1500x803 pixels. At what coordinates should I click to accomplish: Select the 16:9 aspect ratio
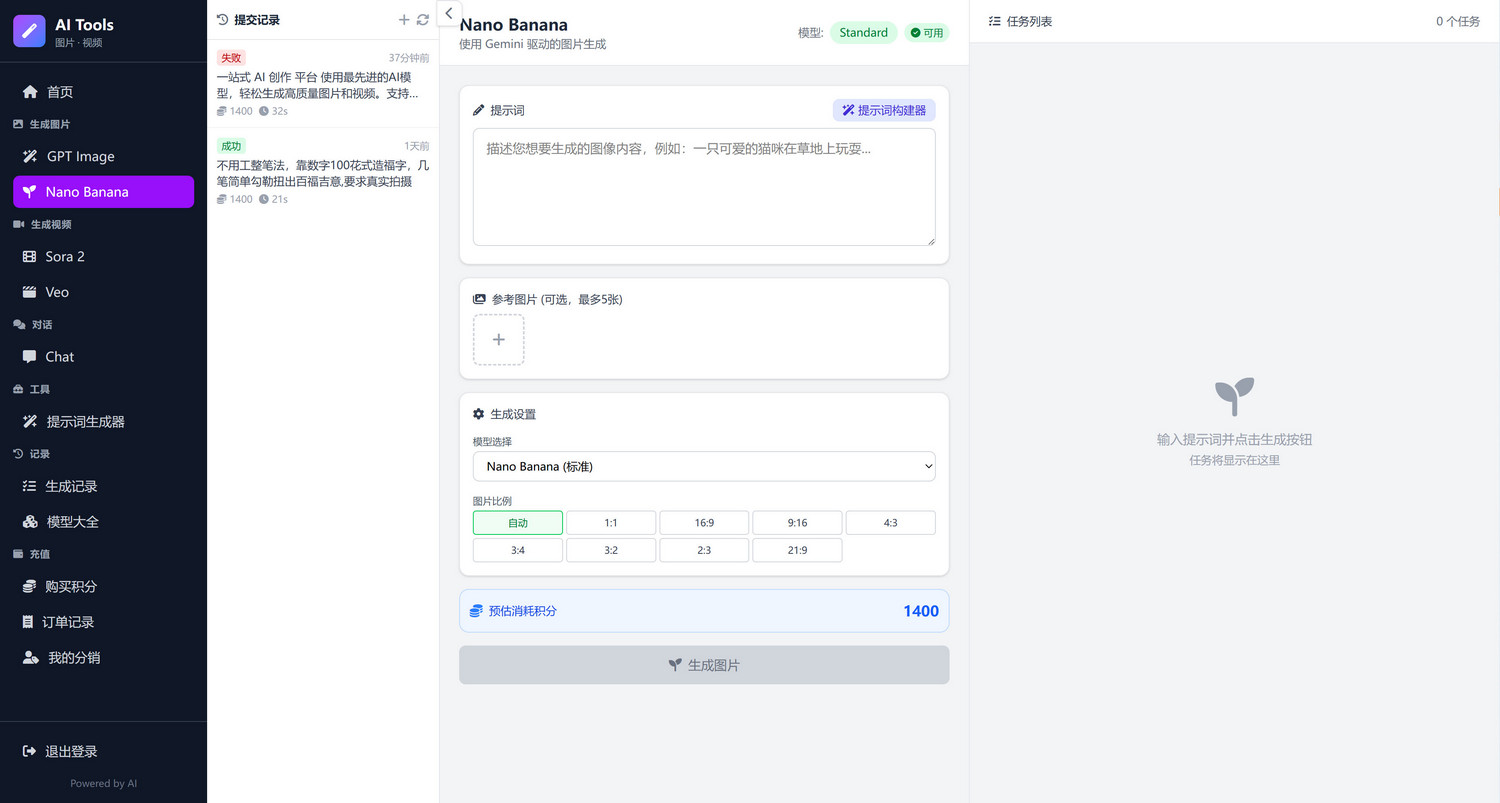tap(704, 523)
